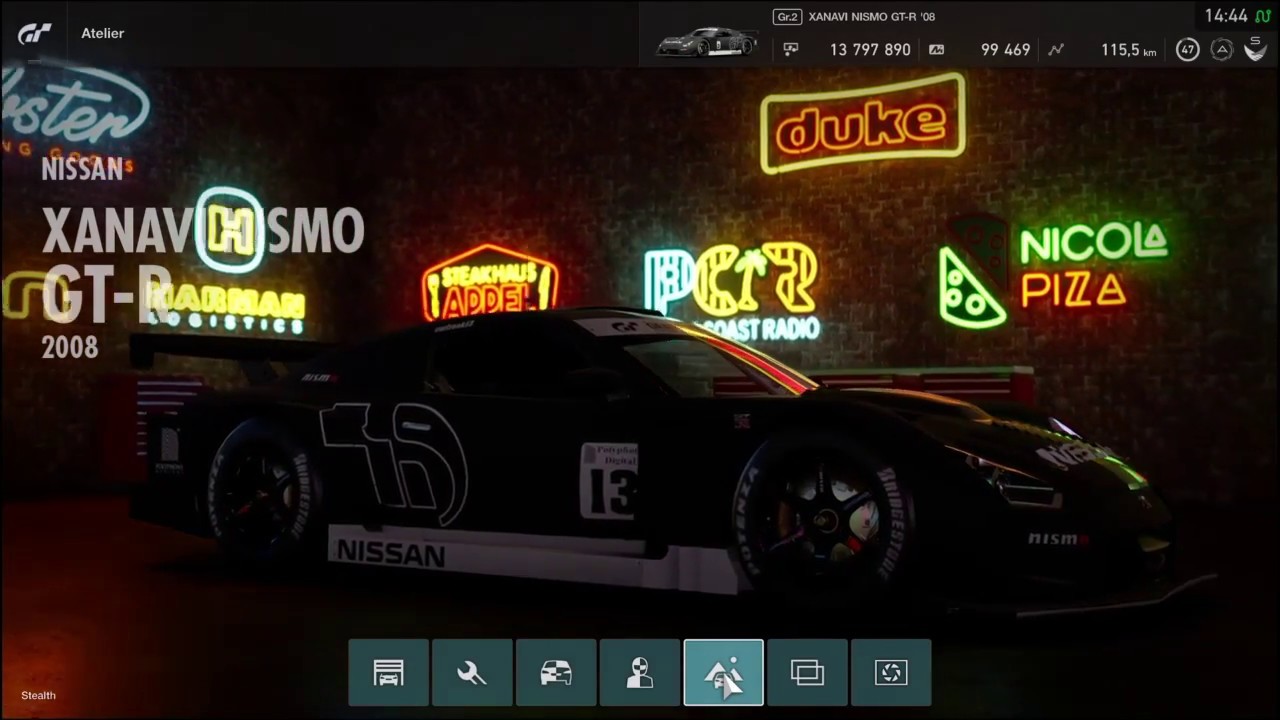Click the 'Atelier' header label
This screenshot has width=1280, height=720.
(103, 33)
